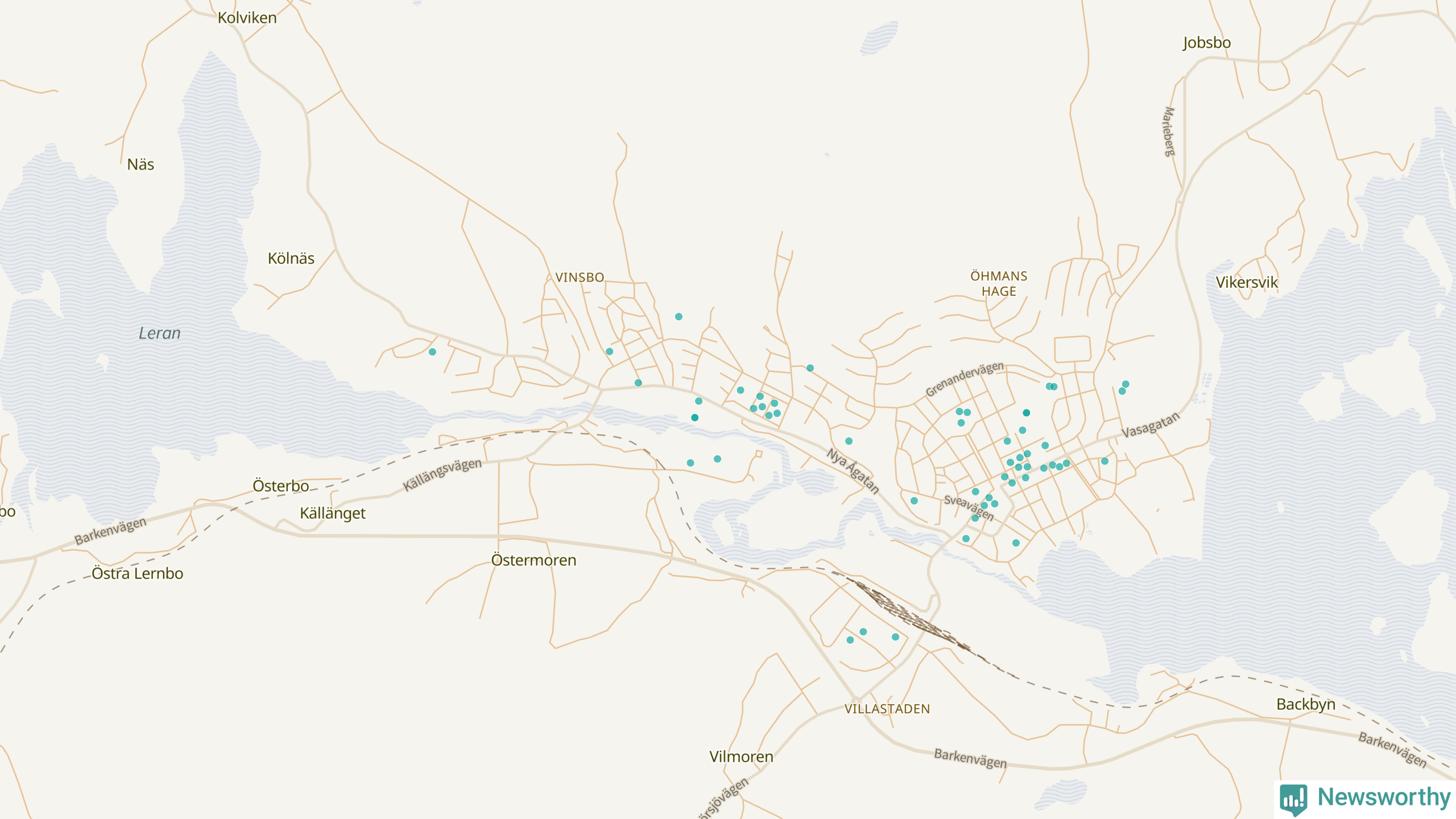Click the Vasagatan street label

point(1150,425)
